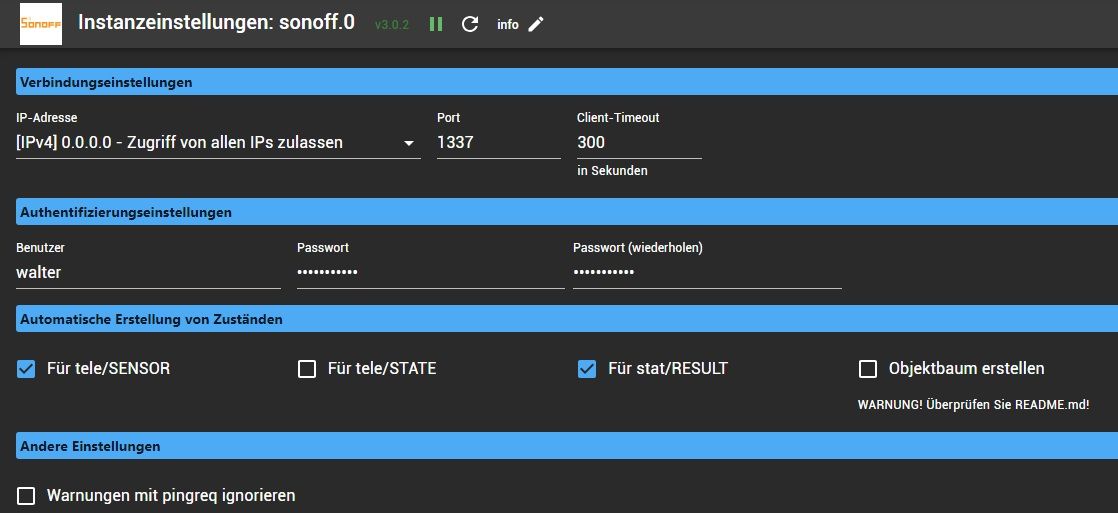The image size is (1118, 513).
Task: Edit instance info with pencil icon
Action: click(x=535, y=24)
